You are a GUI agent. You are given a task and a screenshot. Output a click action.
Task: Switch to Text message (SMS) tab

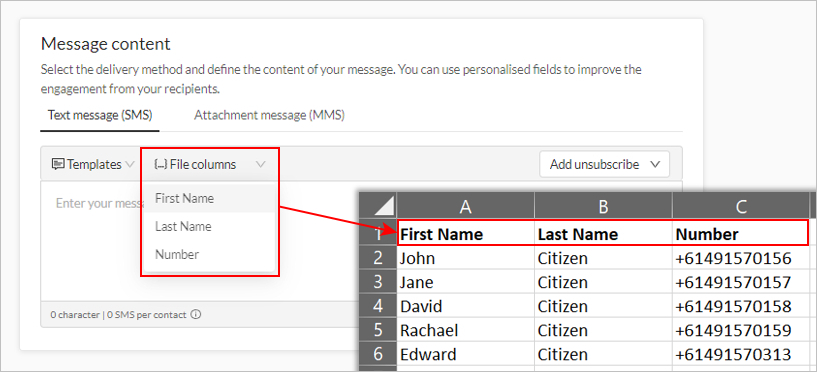pyautogui.click(x=100, y=115)
